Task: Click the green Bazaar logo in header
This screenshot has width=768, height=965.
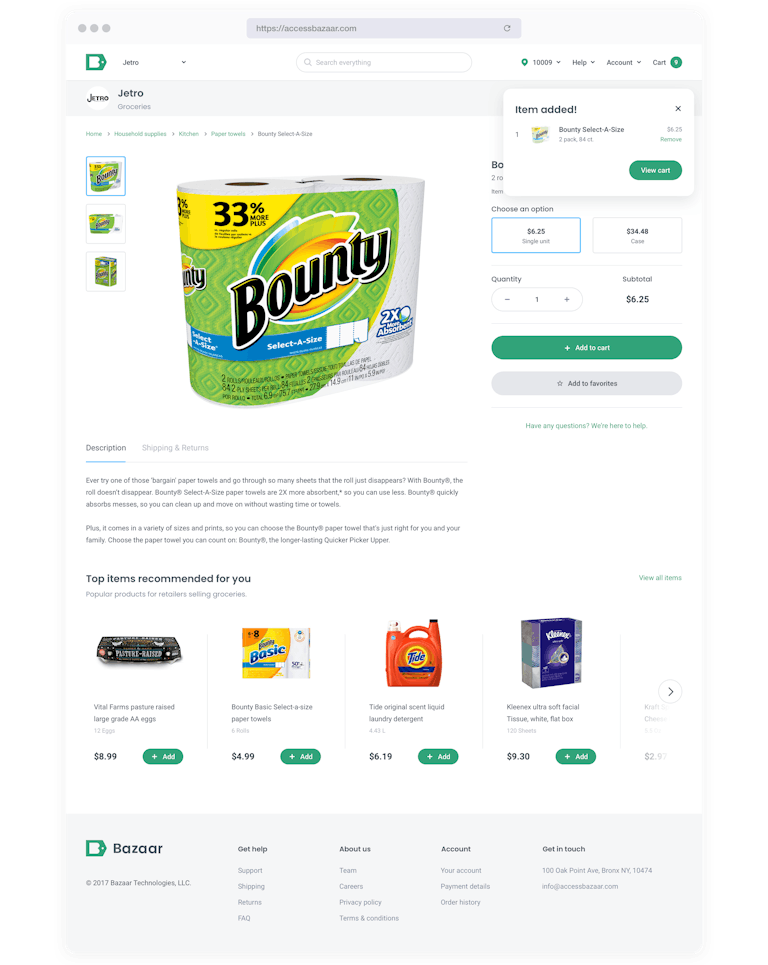Action: pos(96,62)
